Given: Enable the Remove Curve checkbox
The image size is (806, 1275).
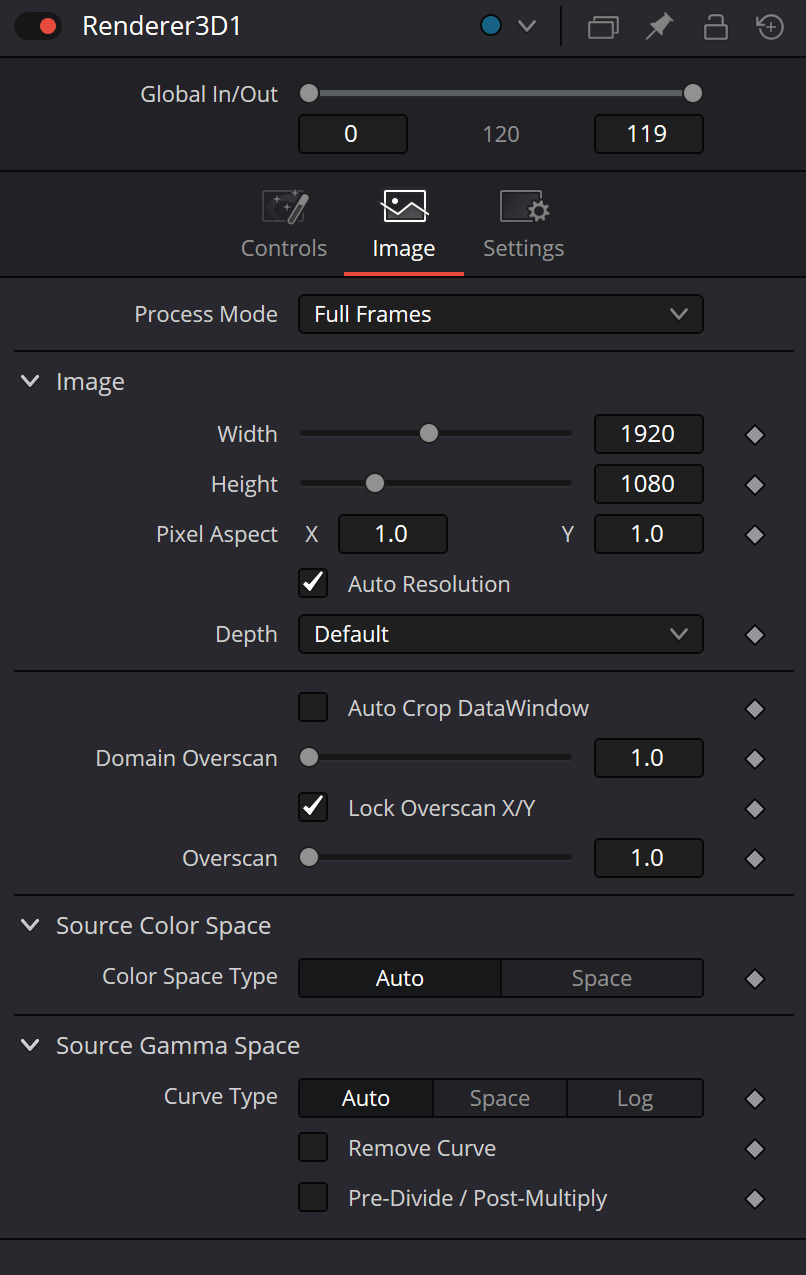Looking at the screenshot, I should point(313,1147).
